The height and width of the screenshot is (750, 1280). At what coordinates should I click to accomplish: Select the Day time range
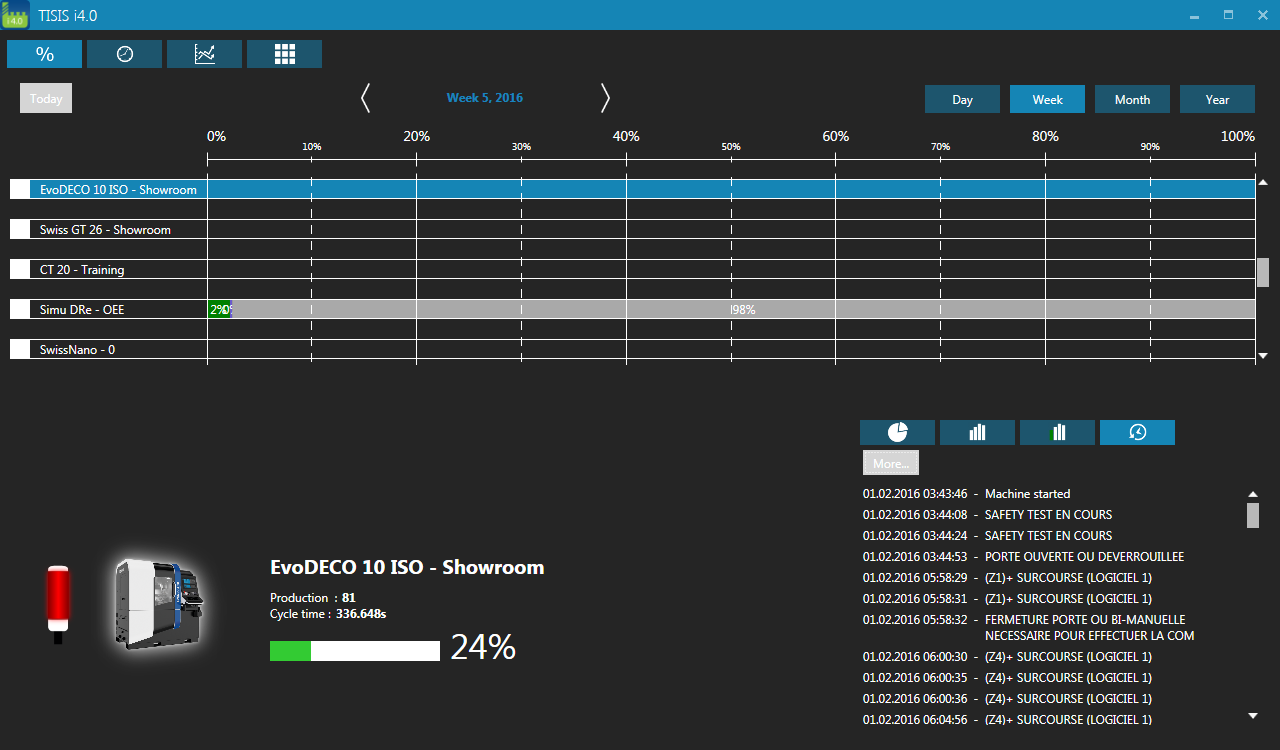tap(962, 99)
